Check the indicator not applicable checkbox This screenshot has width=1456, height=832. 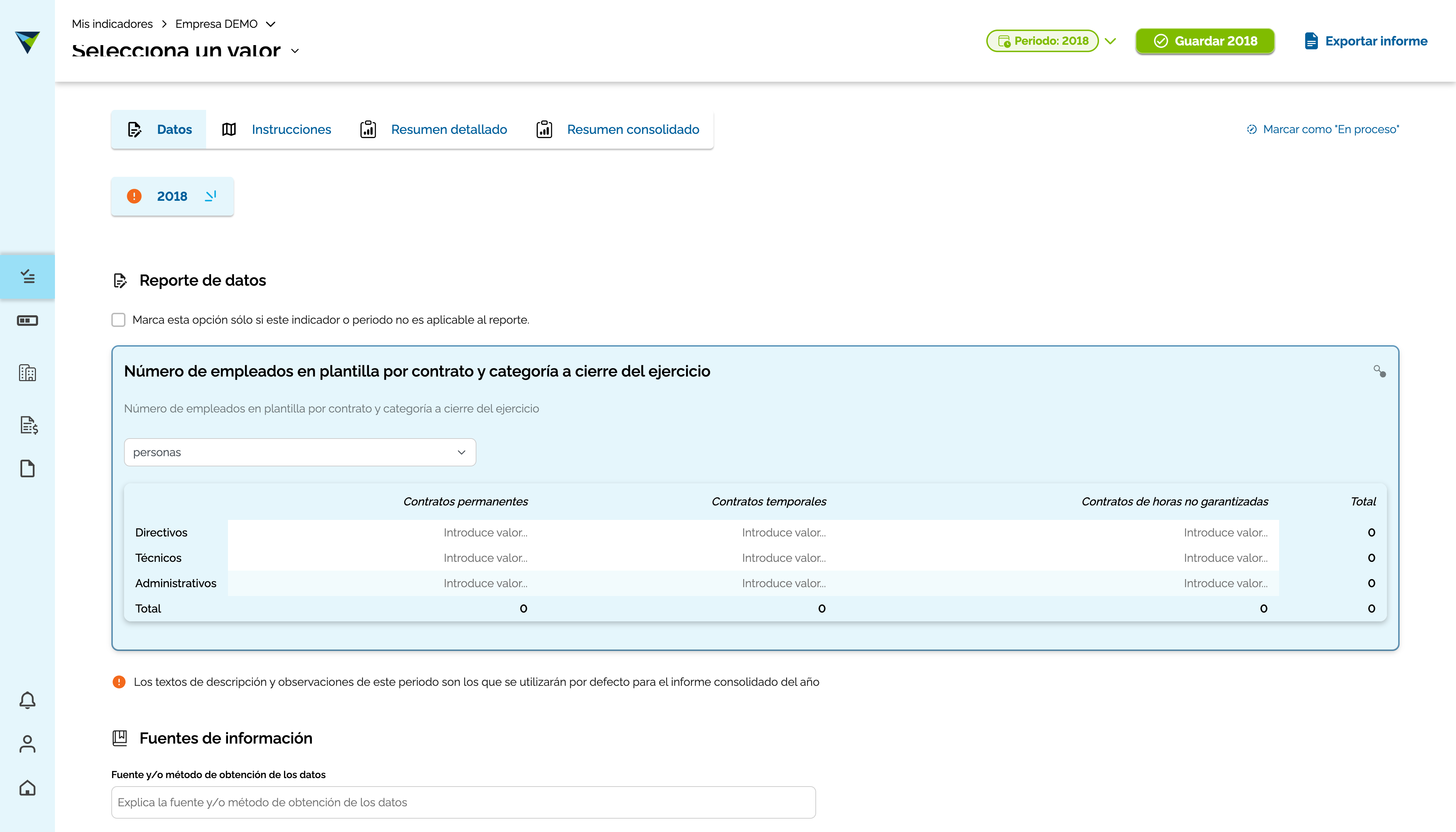click(118, 320)
